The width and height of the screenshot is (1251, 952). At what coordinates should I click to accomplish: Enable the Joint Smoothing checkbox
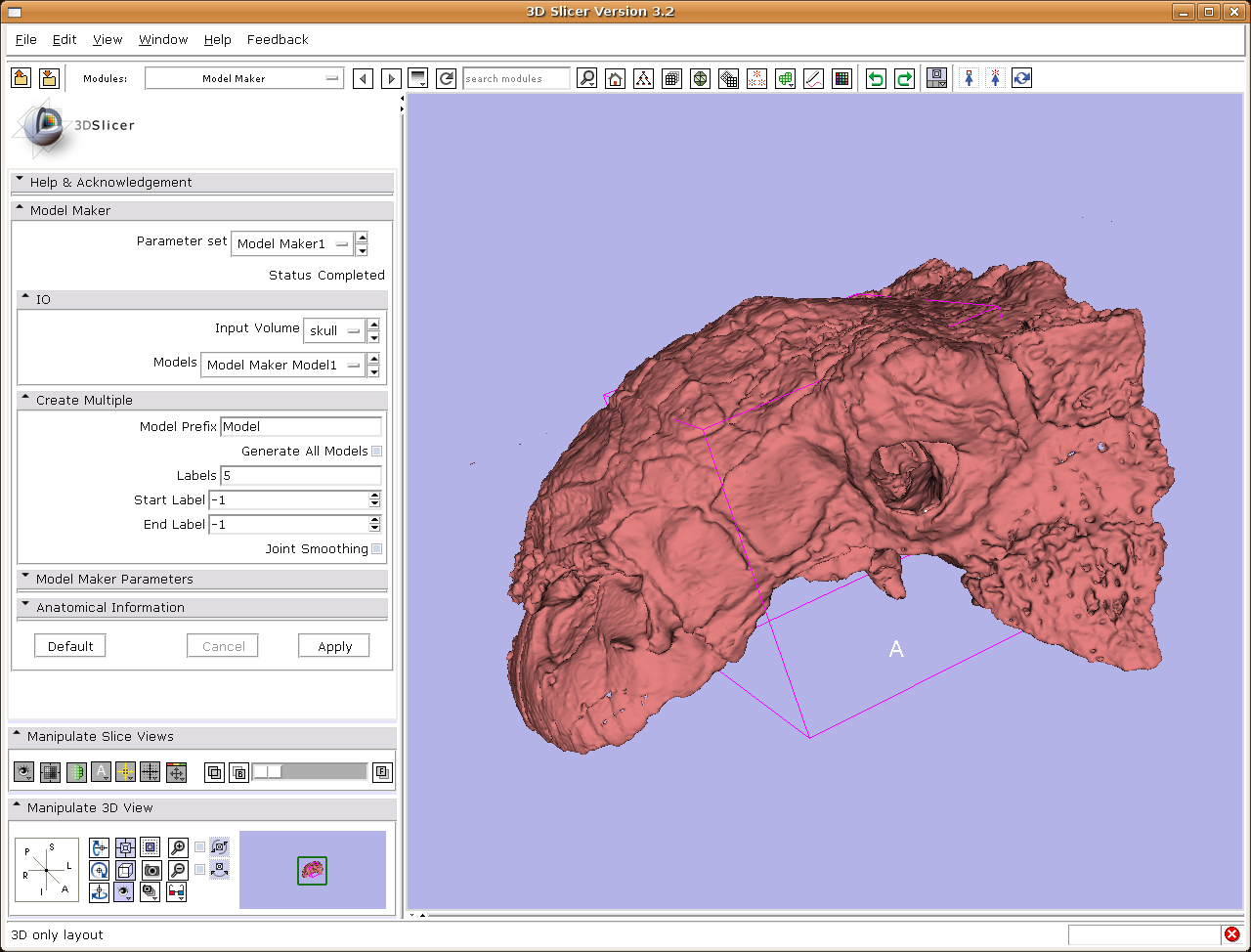click(x=377, y=549)
